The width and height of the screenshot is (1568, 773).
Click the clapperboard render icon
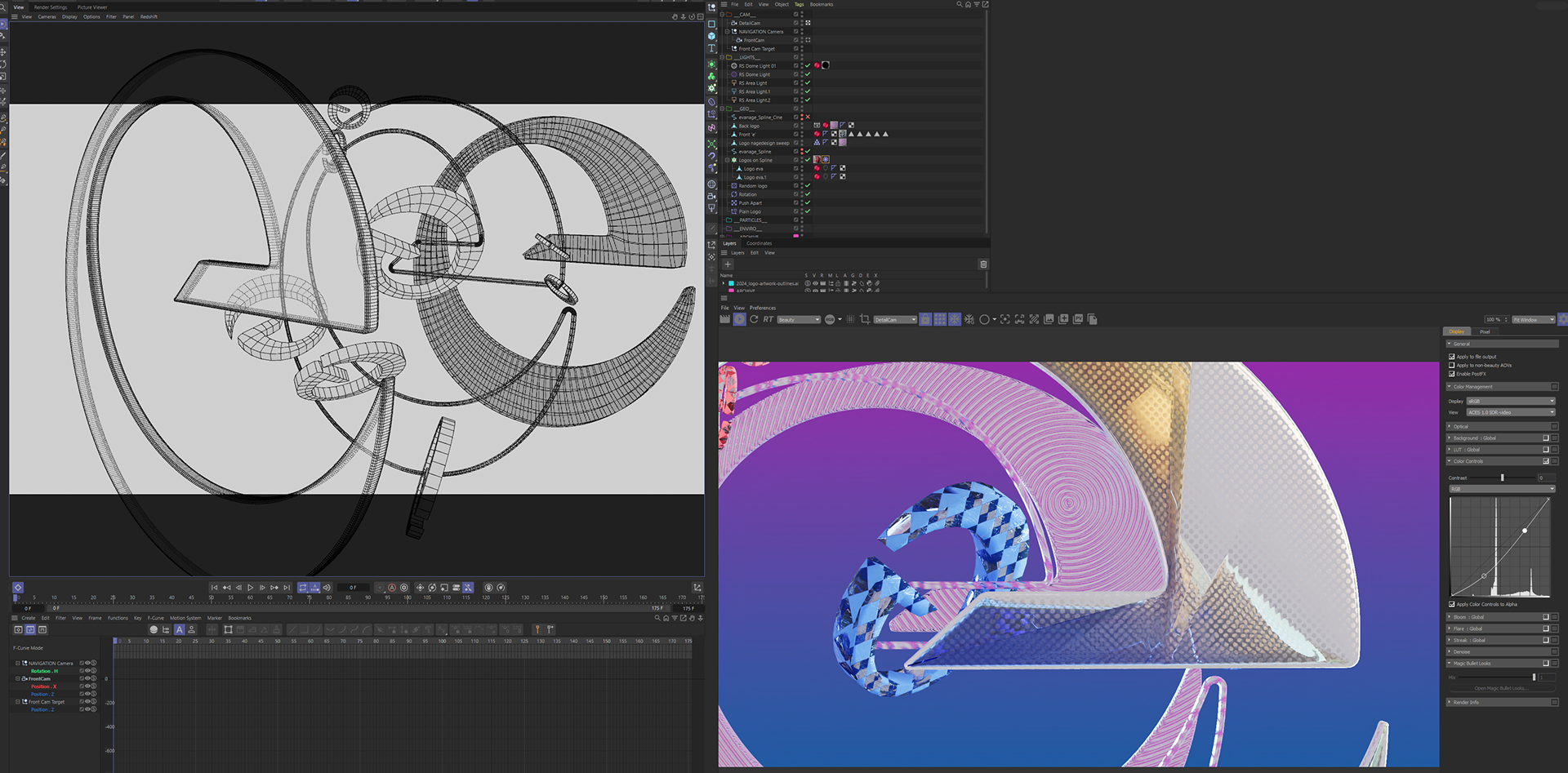pos(724,320)
